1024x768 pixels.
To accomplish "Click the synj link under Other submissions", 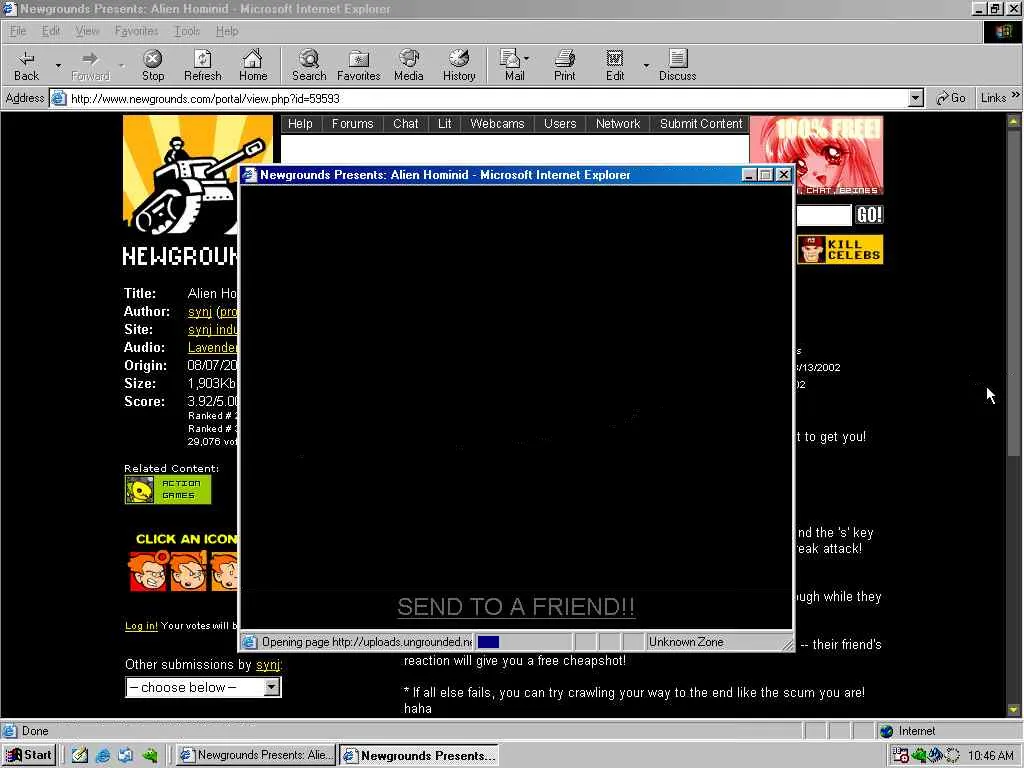I will click(x=268, y=665).
